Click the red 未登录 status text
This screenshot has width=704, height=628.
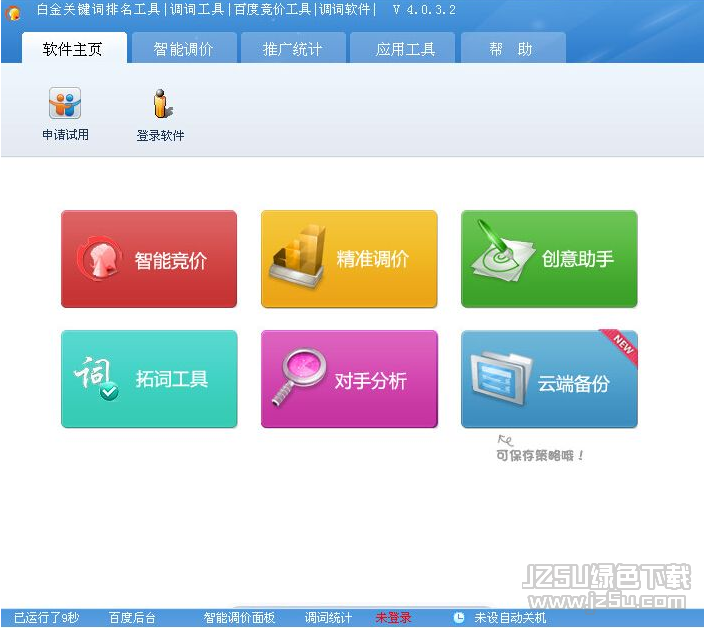393,618
